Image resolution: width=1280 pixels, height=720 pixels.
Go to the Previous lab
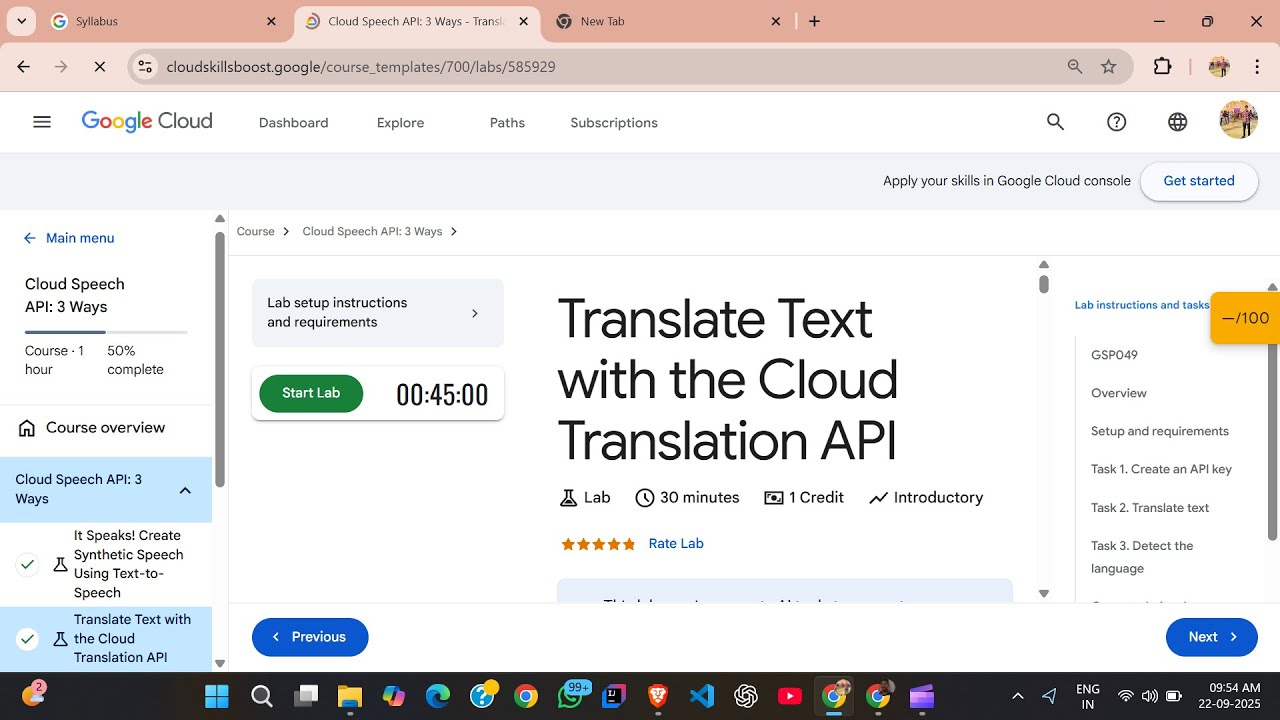[x=310, y=637]
